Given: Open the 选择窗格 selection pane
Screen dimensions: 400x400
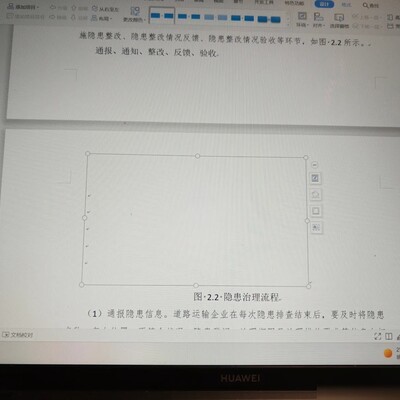Looking at the screenshot, I should (x=339, y=21).
